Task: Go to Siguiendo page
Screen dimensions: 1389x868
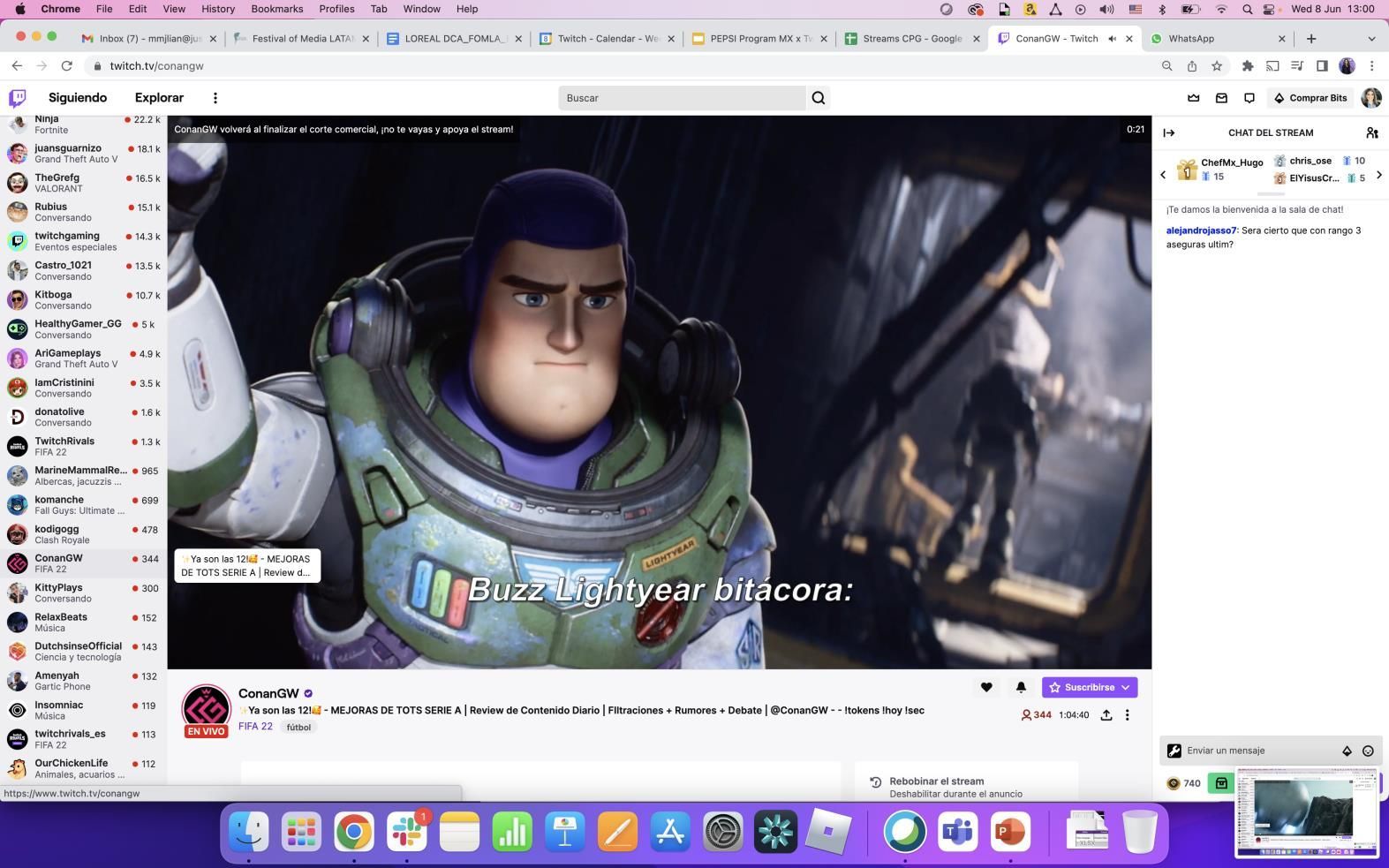Action: (78, 98)
